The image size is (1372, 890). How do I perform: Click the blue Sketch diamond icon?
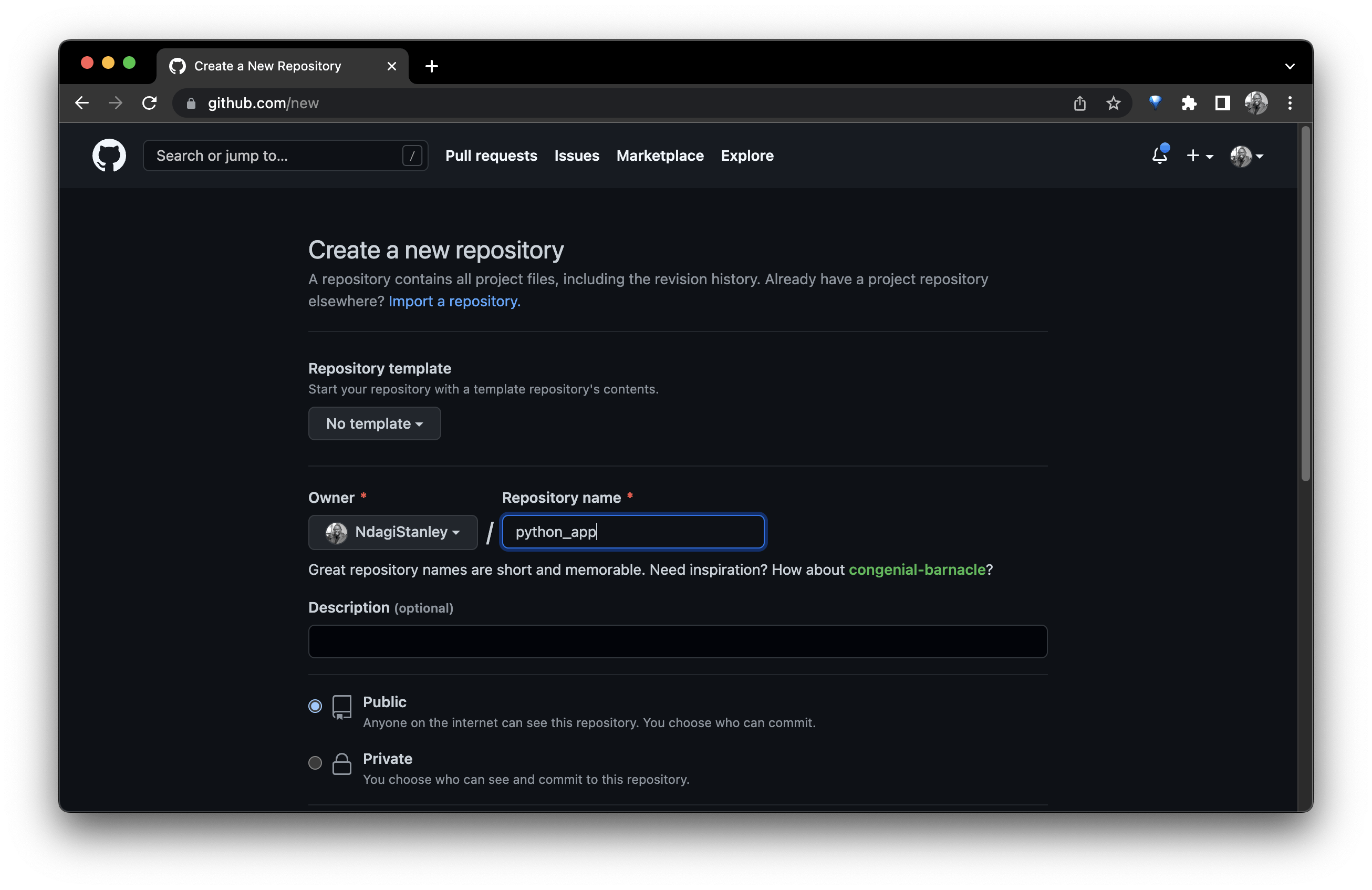tap(1155, 103)
